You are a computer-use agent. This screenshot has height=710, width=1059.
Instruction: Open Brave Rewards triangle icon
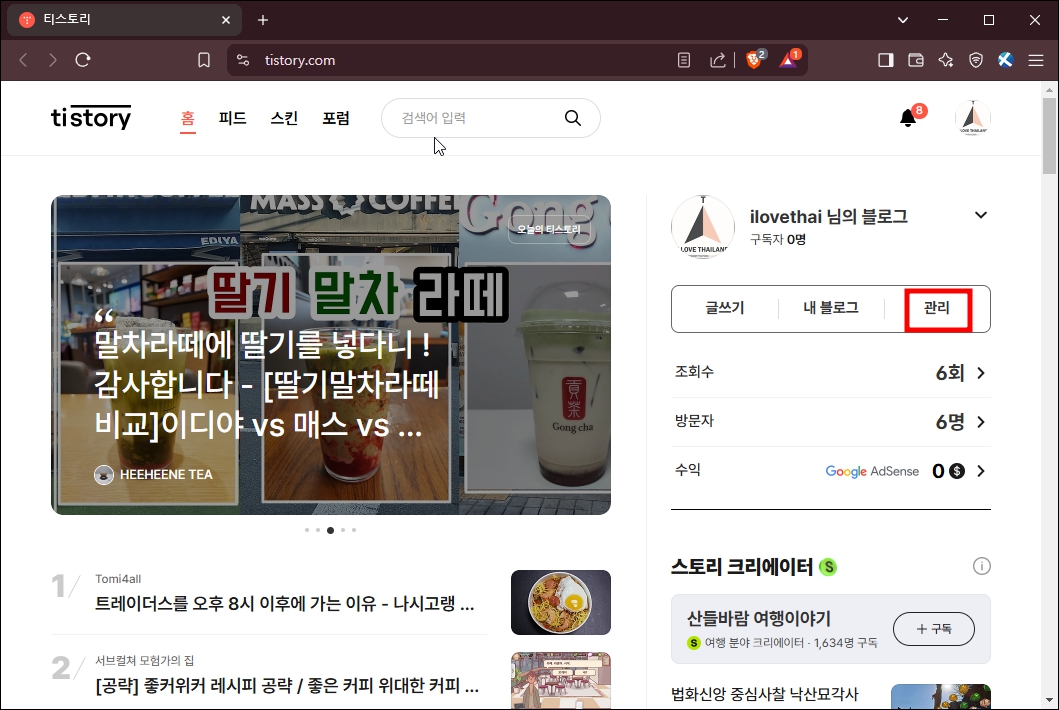[788, 60]
